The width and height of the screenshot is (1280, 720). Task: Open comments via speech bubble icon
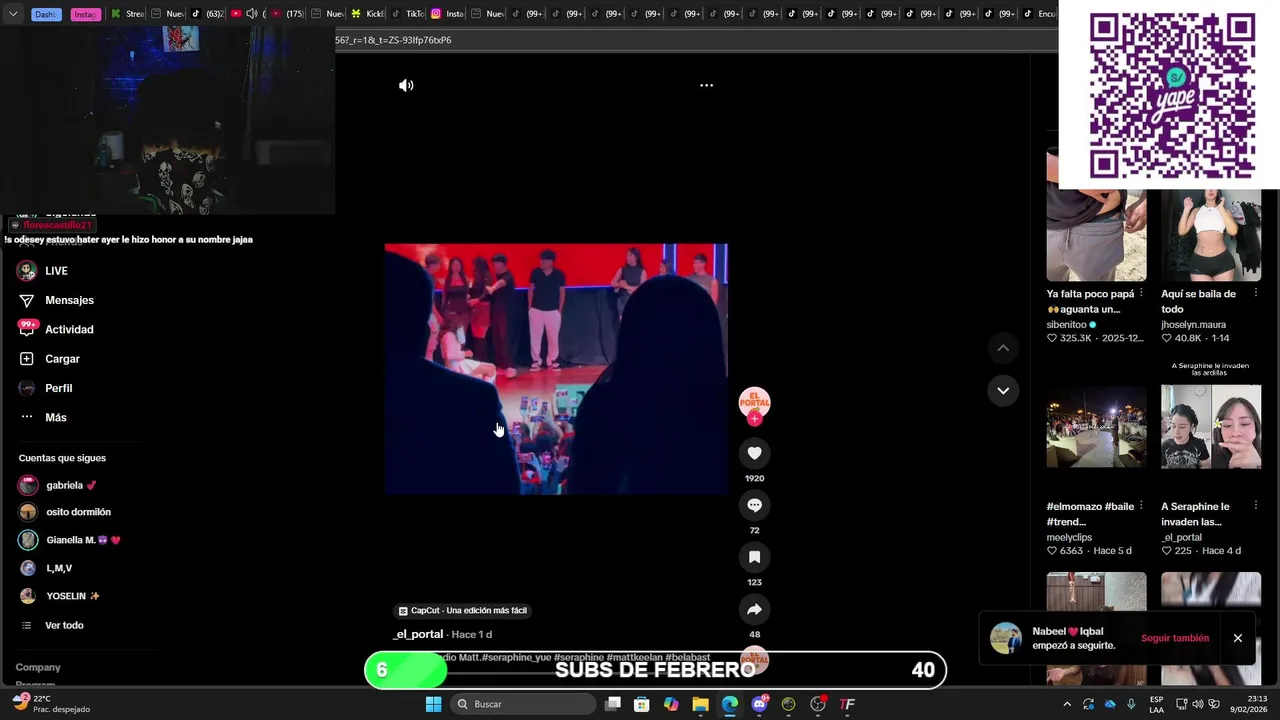pyautogui.click(x=754, y=505)
